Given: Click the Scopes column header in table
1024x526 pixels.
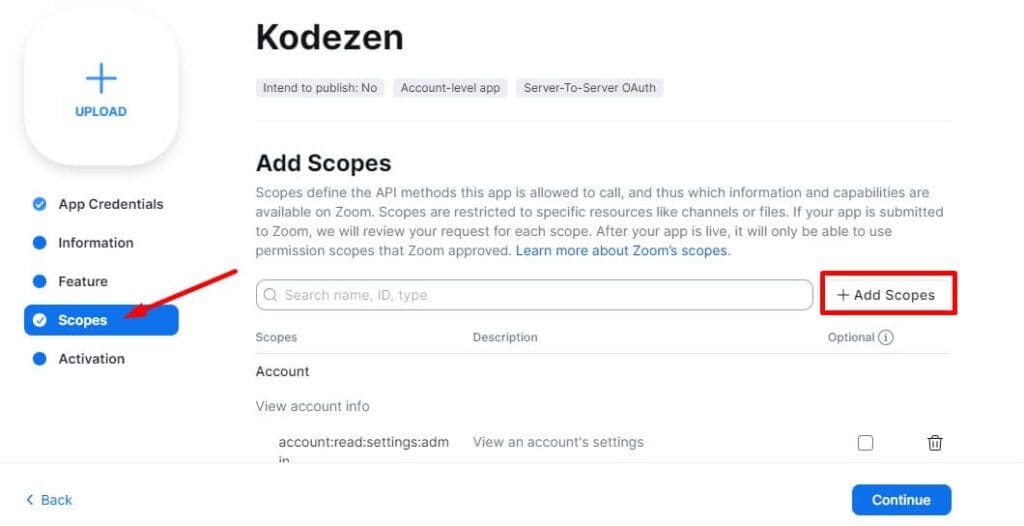Looking at the screenshot, I should pos(276,338).
